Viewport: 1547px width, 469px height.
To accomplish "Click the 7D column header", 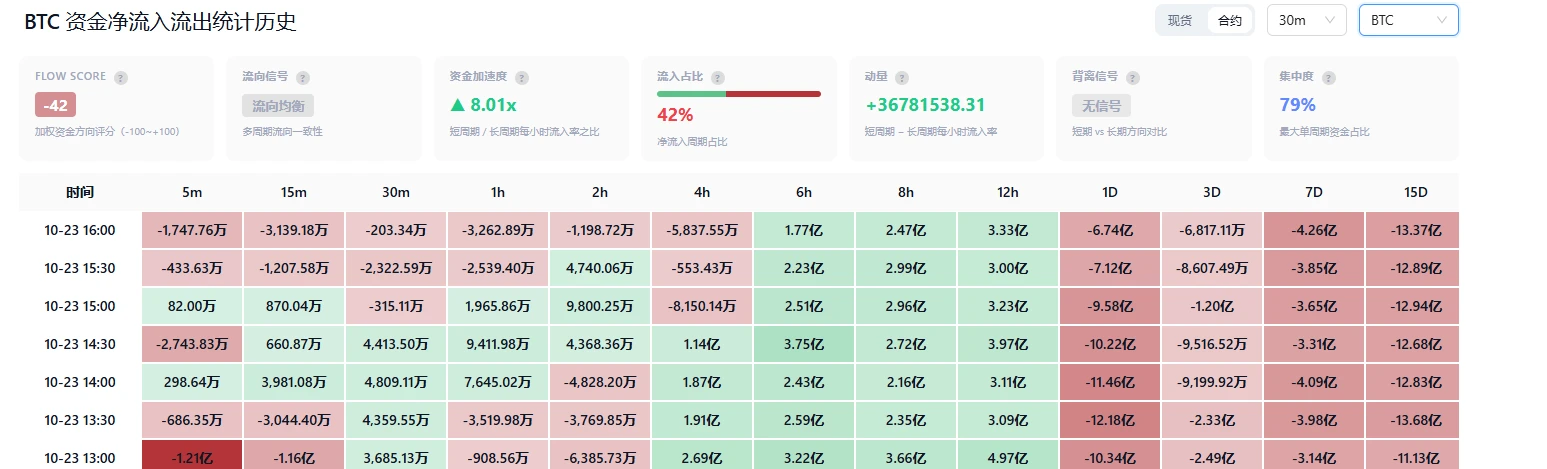I will [1315, 192].
